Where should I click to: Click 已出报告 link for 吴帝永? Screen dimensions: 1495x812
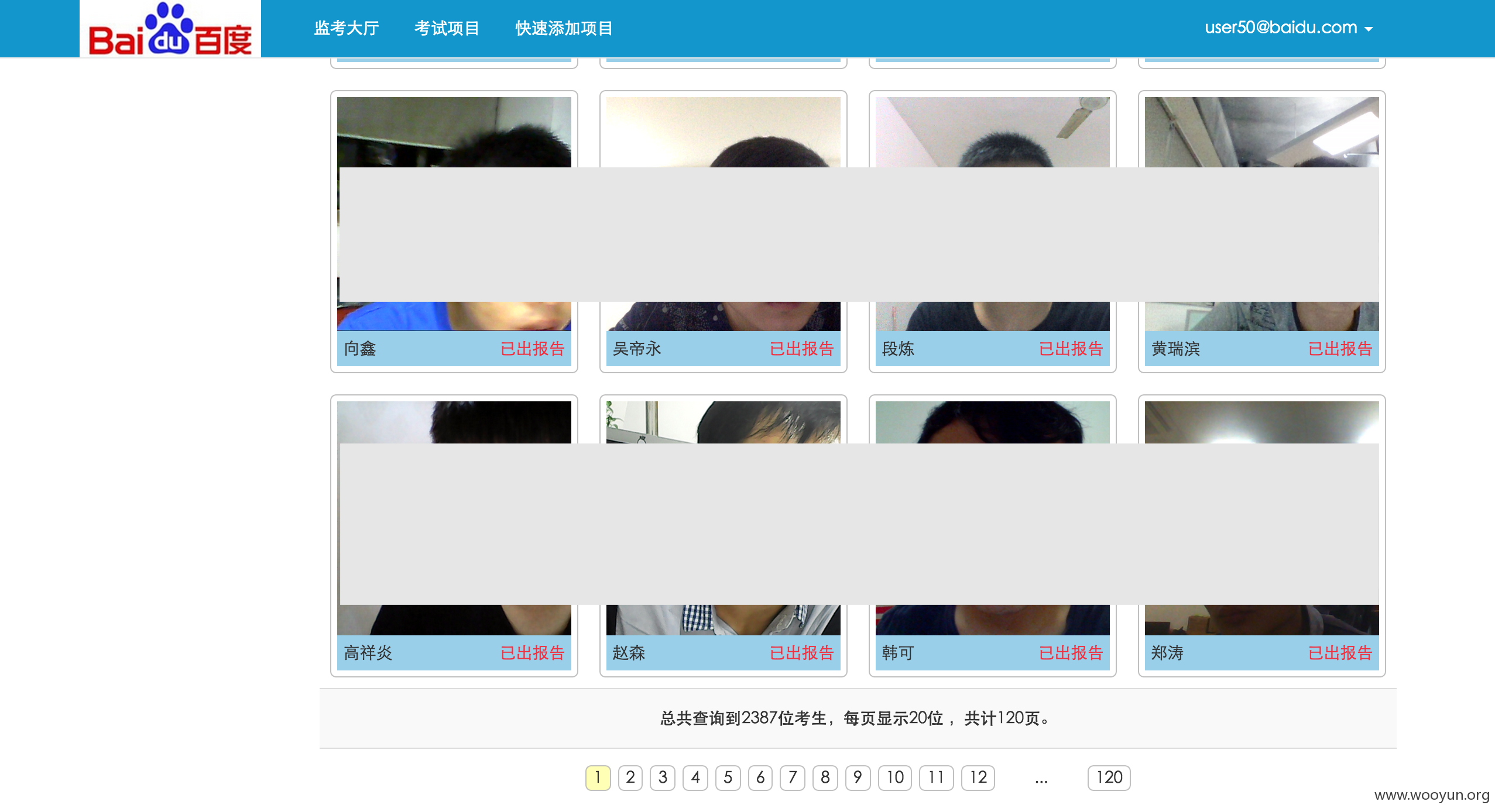802,349
